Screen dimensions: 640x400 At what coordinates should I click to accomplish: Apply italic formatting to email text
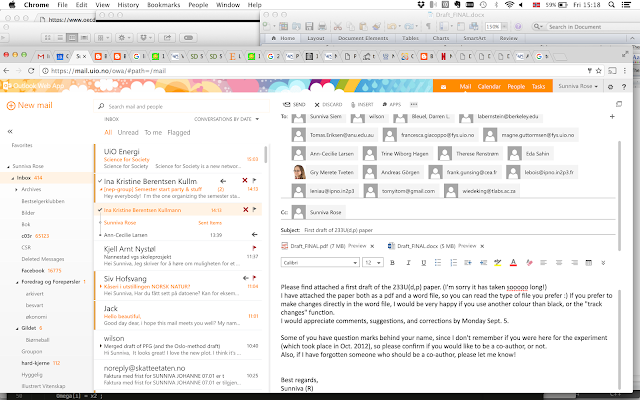[x=408, y=262]
